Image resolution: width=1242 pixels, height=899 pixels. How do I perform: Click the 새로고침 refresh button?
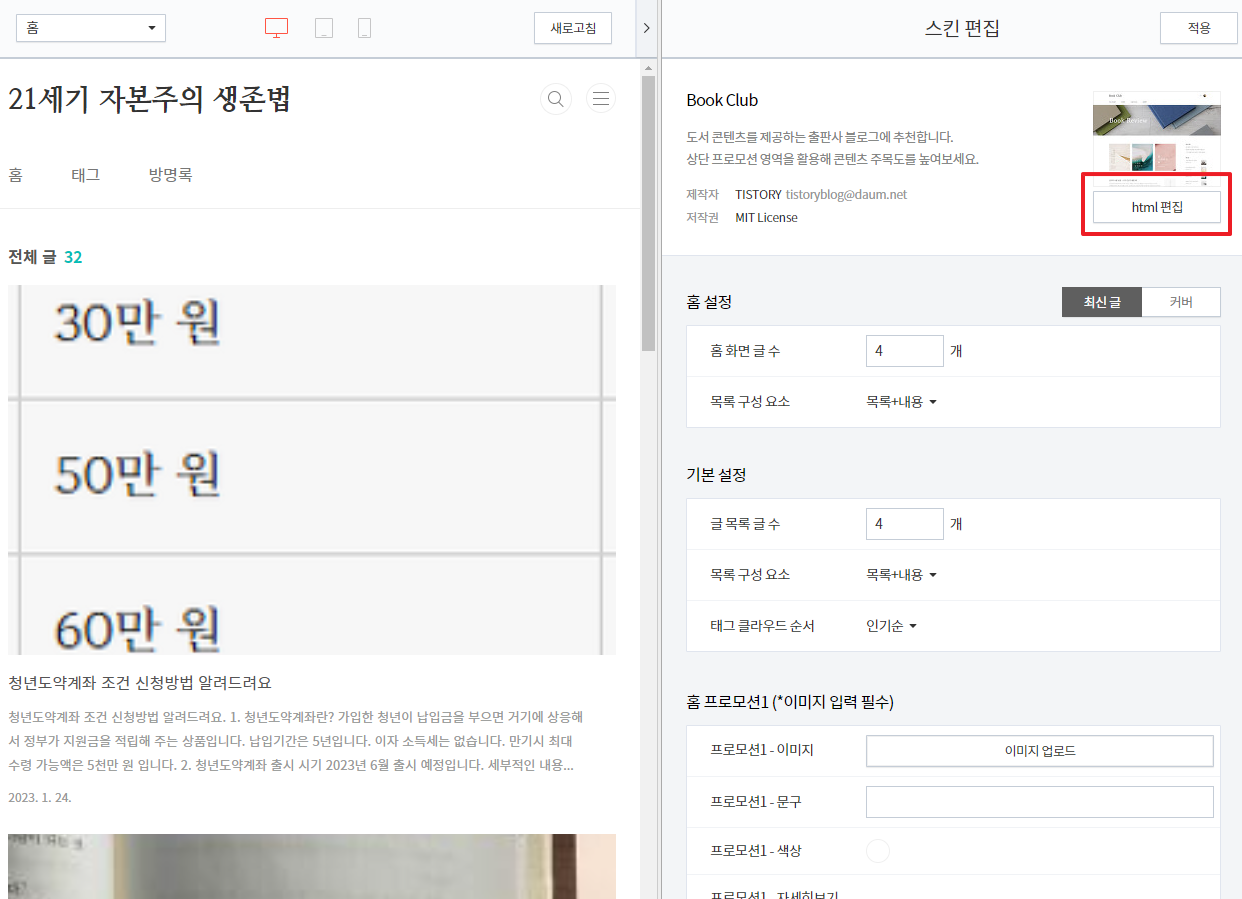pos(573,28)
